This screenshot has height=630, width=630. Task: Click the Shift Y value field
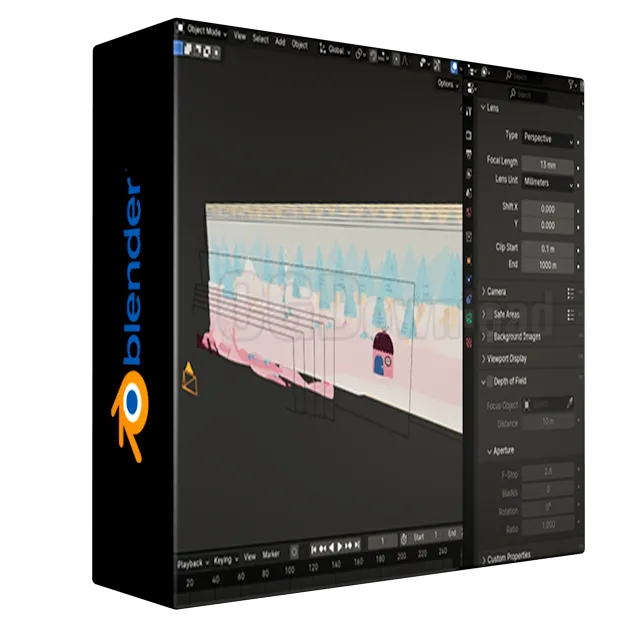(x=547, y=225)
